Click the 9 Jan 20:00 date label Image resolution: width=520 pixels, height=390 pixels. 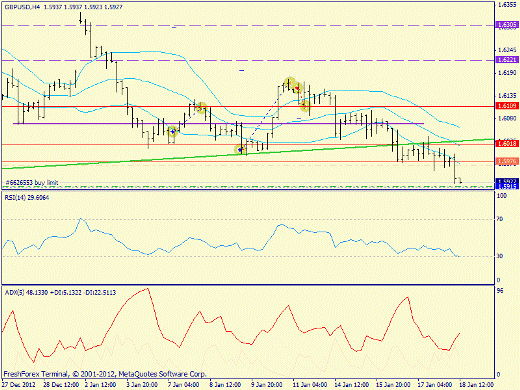267,384
